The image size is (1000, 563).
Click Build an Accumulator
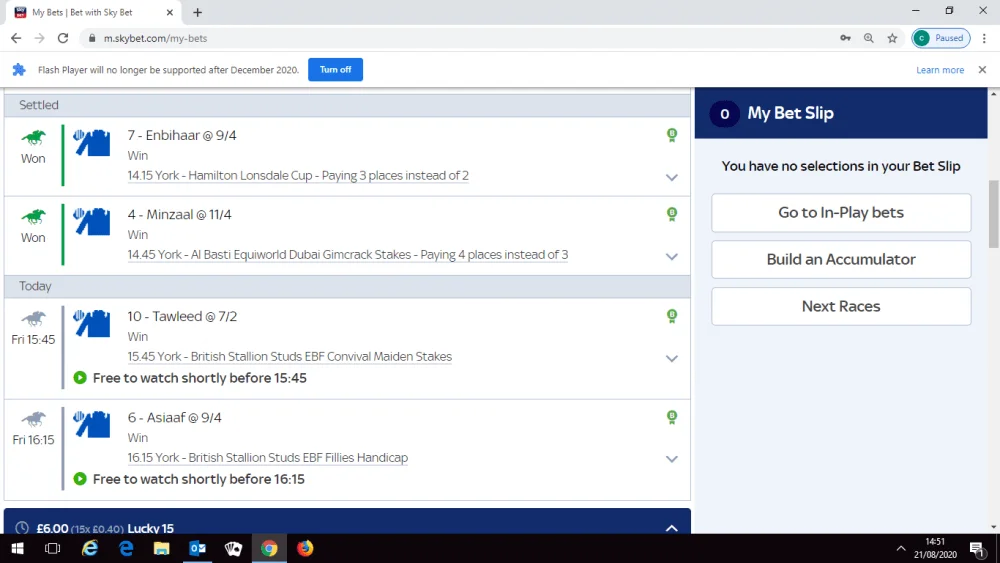(841, 260)
